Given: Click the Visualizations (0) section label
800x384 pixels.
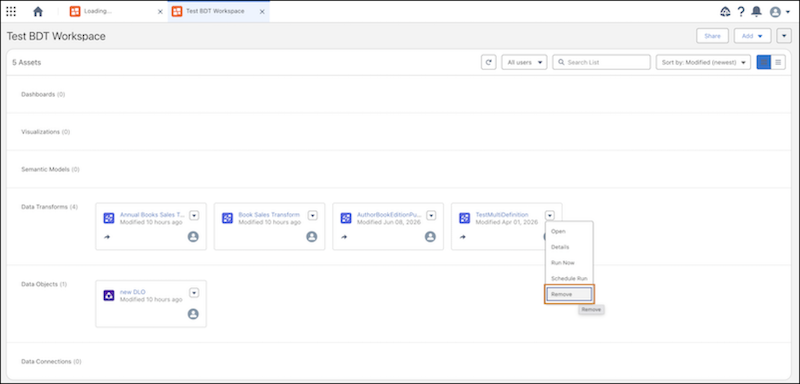Looking at the screenshot, I should tap(46, 132).
